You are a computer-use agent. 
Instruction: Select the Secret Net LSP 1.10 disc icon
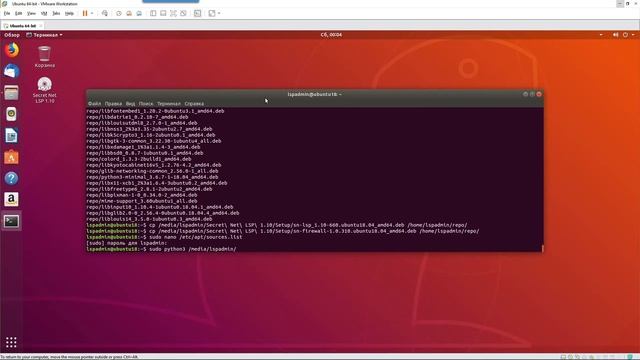tap(44, 90)
